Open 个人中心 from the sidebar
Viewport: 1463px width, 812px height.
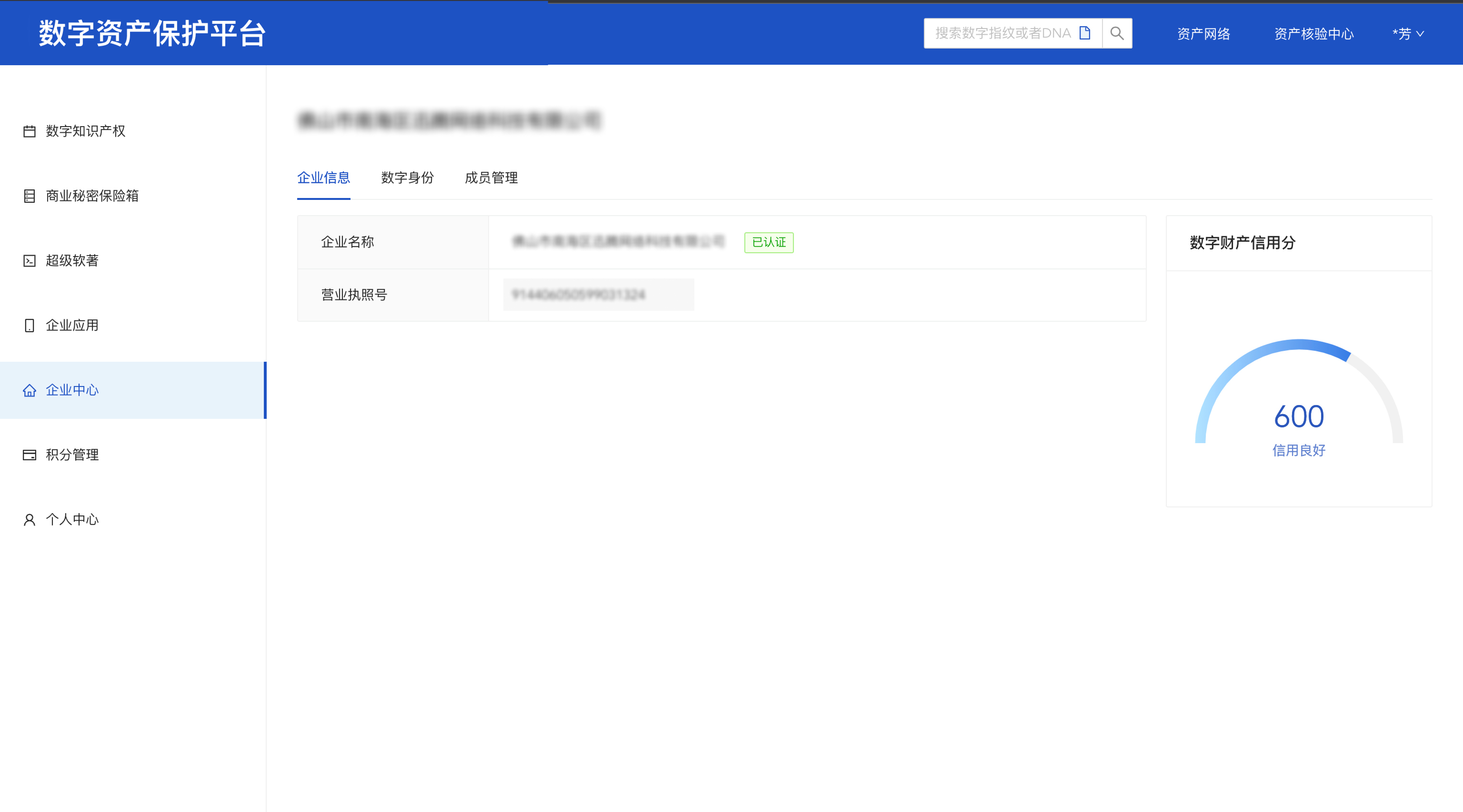pyautogui.click(x=133, y=519)
